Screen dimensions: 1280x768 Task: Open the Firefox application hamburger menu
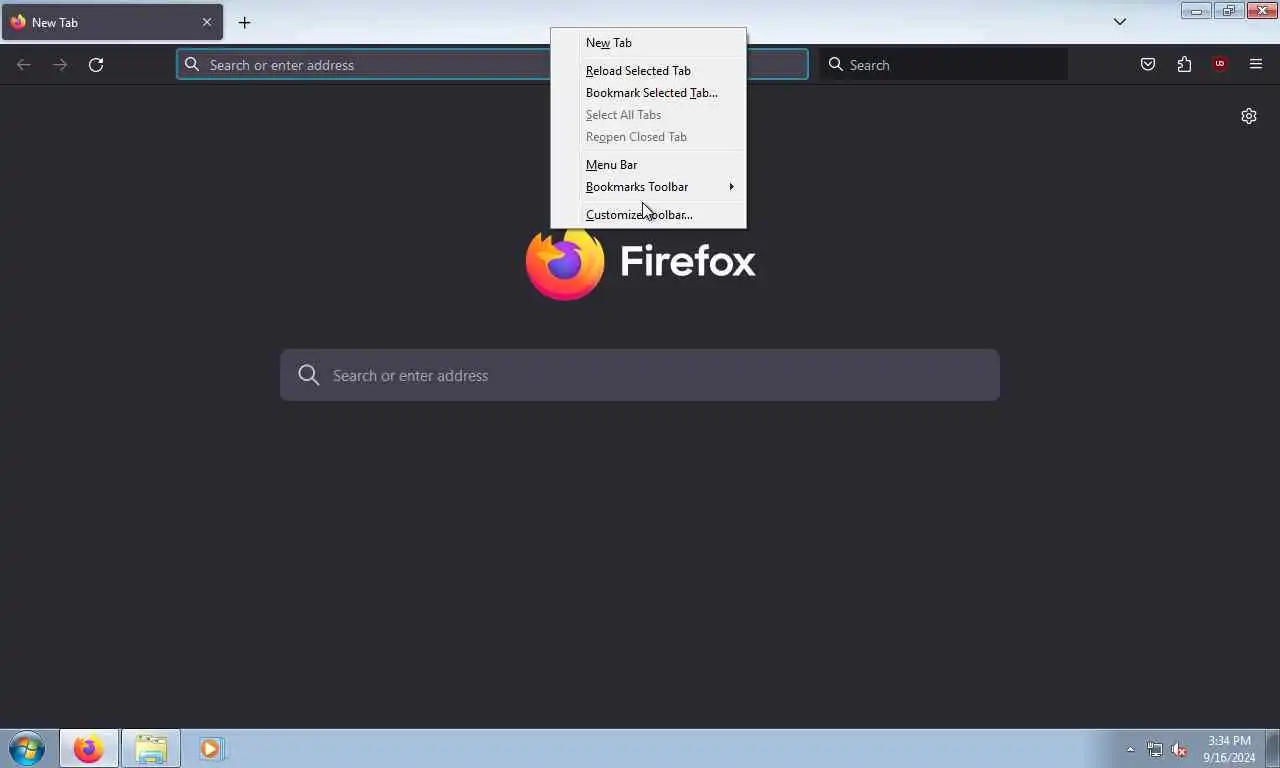point(1256,65)
